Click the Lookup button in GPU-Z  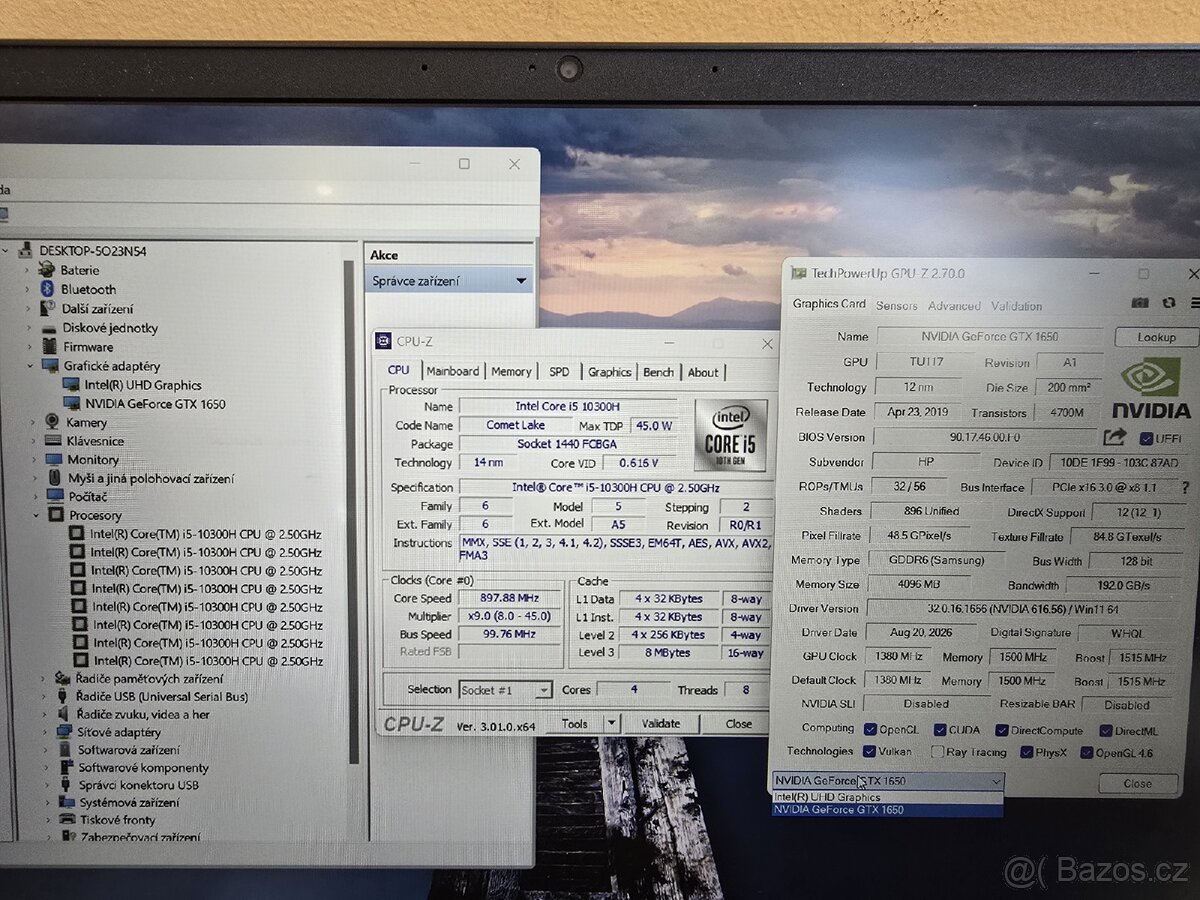[1156, 337]
